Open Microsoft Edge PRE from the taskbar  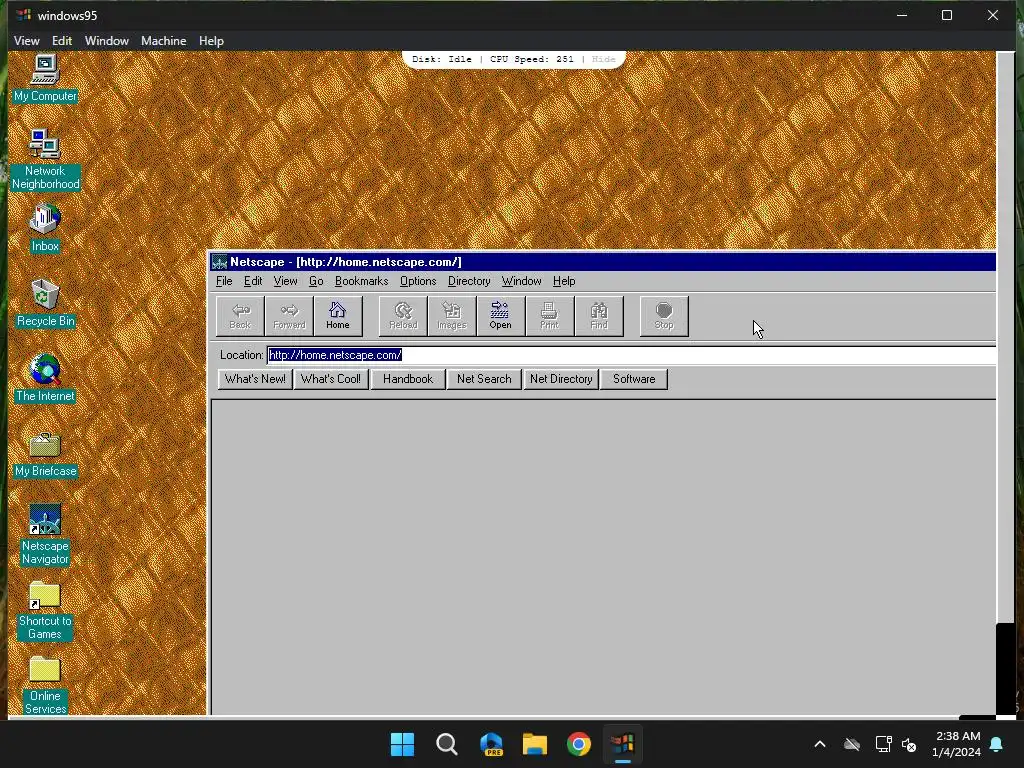(x=490, y=744)
